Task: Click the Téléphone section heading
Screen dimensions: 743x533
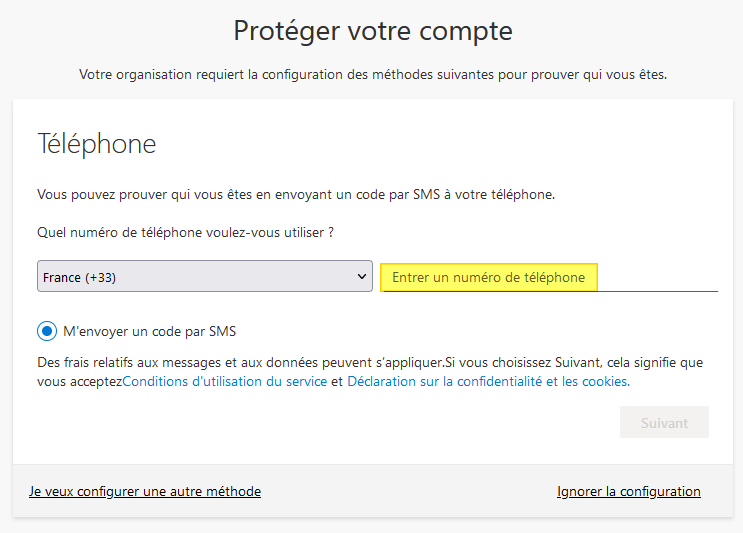Action: 97,144
